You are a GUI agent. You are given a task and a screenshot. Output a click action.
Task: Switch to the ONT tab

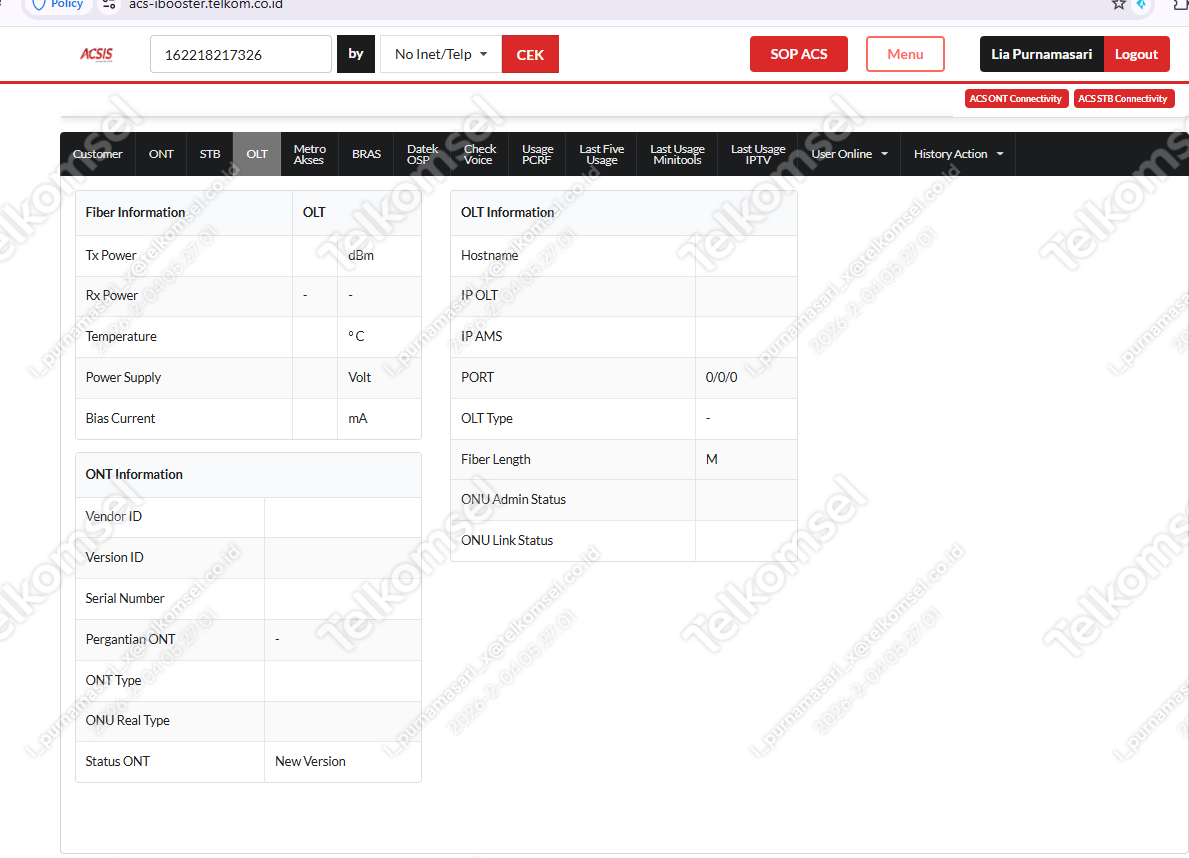161,154
